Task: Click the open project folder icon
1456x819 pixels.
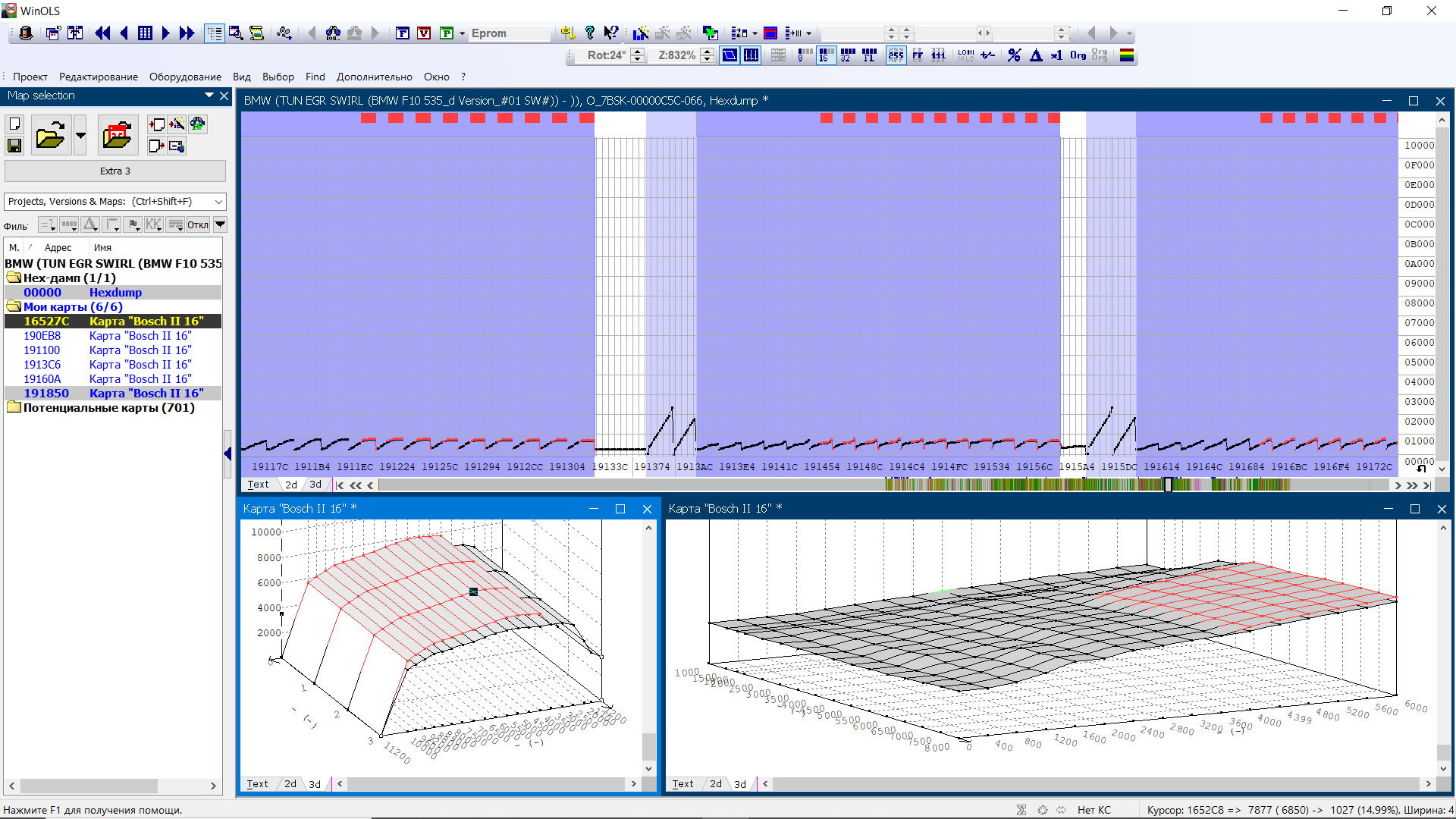Action: [x=50, y=136]
